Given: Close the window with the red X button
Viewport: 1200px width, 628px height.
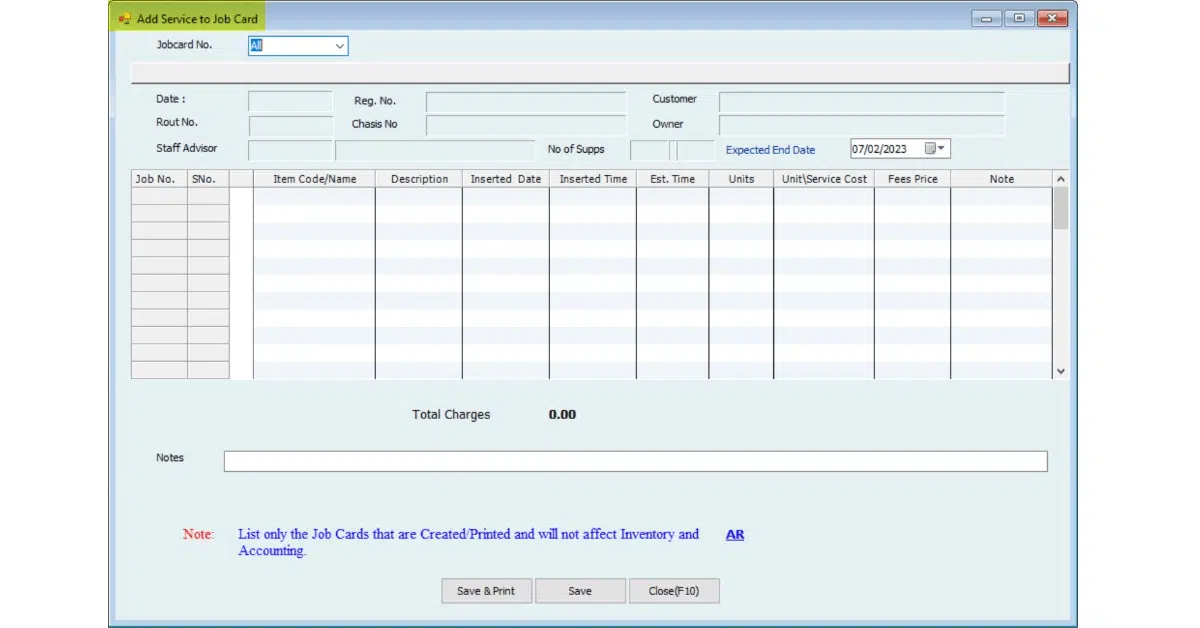Looking at the screenshot, I should click(1052, 18).
